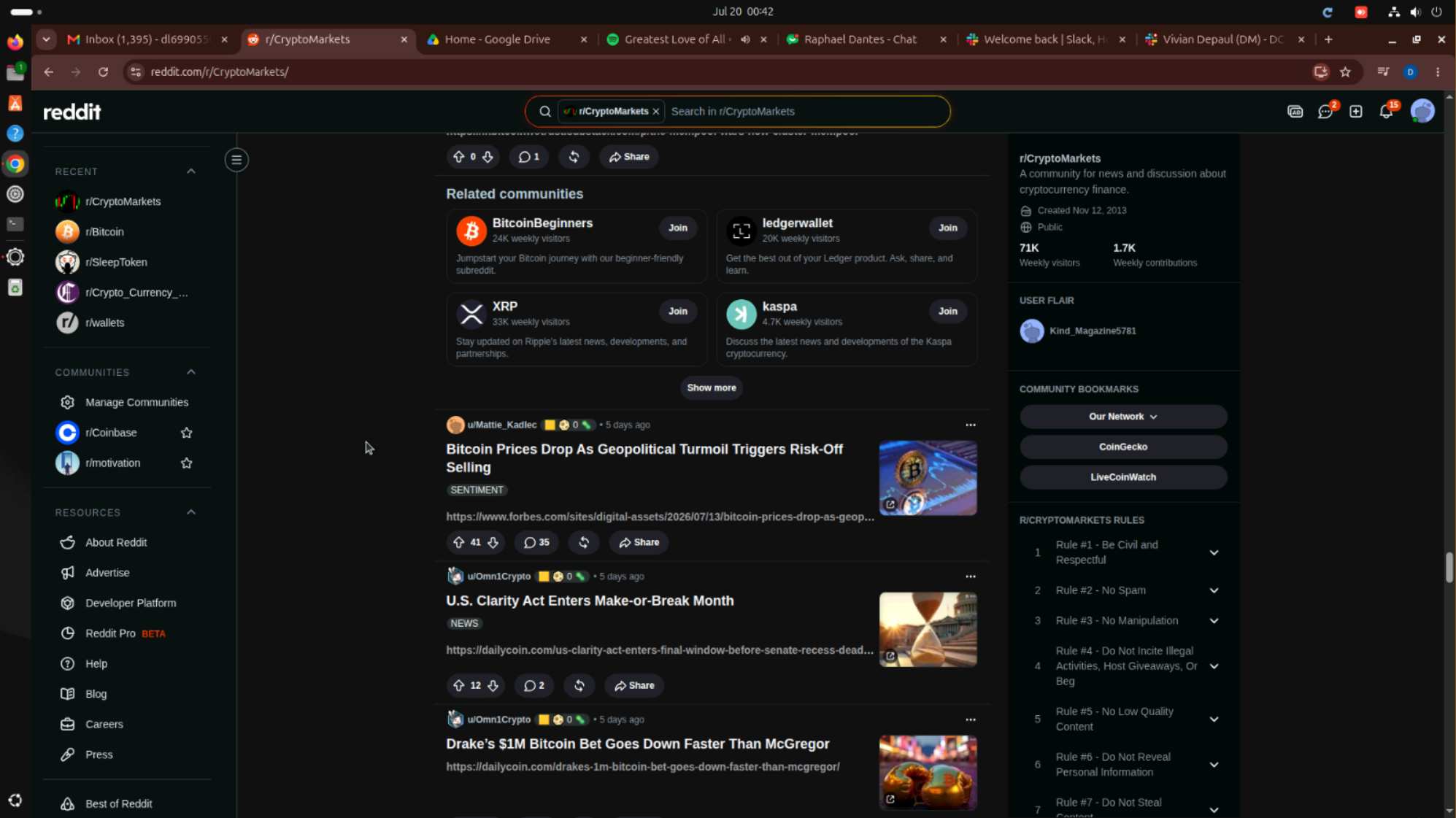Expand Rule #1 Be Civil and Respectful
The image size is (1456, 818).
[1213, 552]
